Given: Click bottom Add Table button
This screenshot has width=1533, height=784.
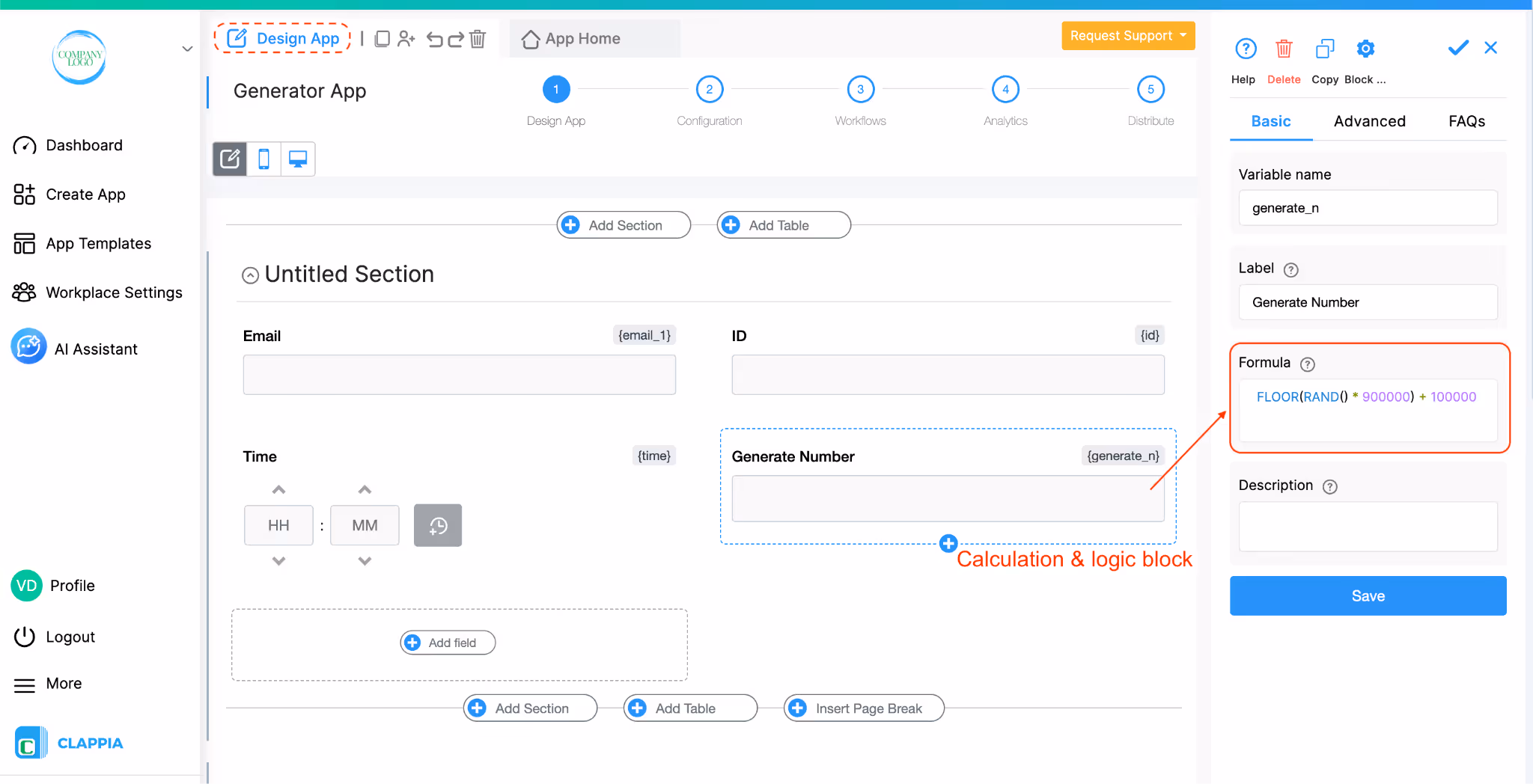Looking at the screenshot, I should pos(690,708).
